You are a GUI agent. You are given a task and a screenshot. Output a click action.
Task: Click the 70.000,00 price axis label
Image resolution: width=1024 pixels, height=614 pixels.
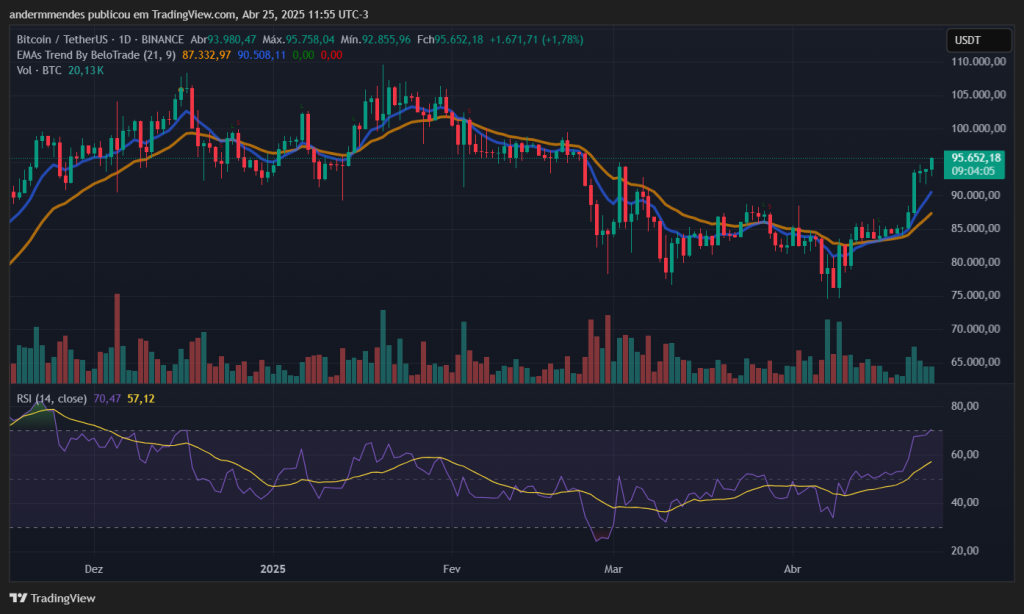[x=976, y=329]
